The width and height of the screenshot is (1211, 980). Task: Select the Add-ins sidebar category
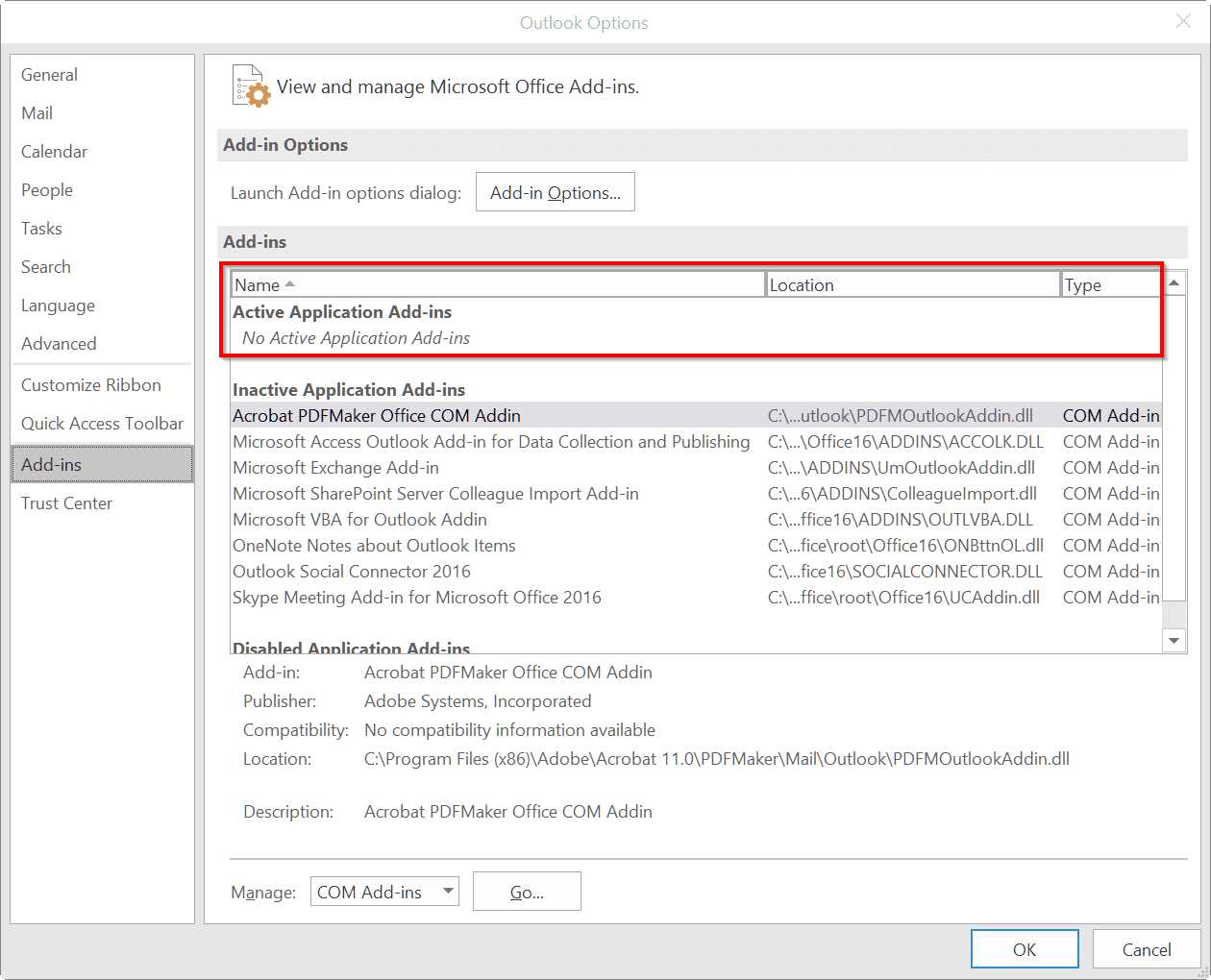click(102, 464)
